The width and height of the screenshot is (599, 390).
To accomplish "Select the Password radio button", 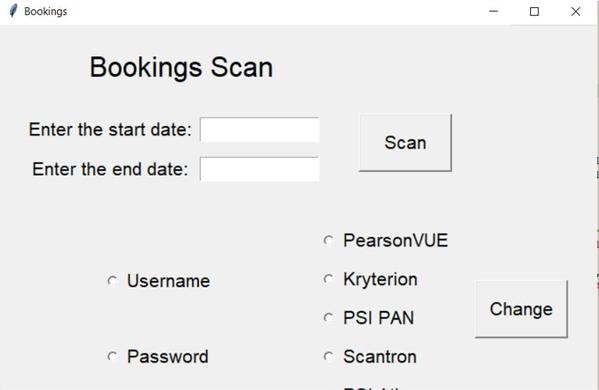I will [112, 356].
